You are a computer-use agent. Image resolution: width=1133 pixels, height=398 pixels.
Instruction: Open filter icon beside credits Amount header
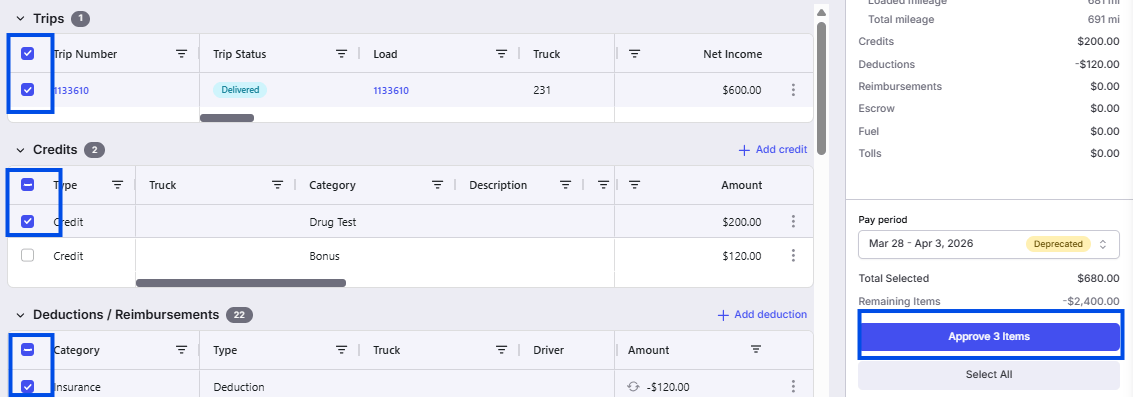[x=634, y=185]
